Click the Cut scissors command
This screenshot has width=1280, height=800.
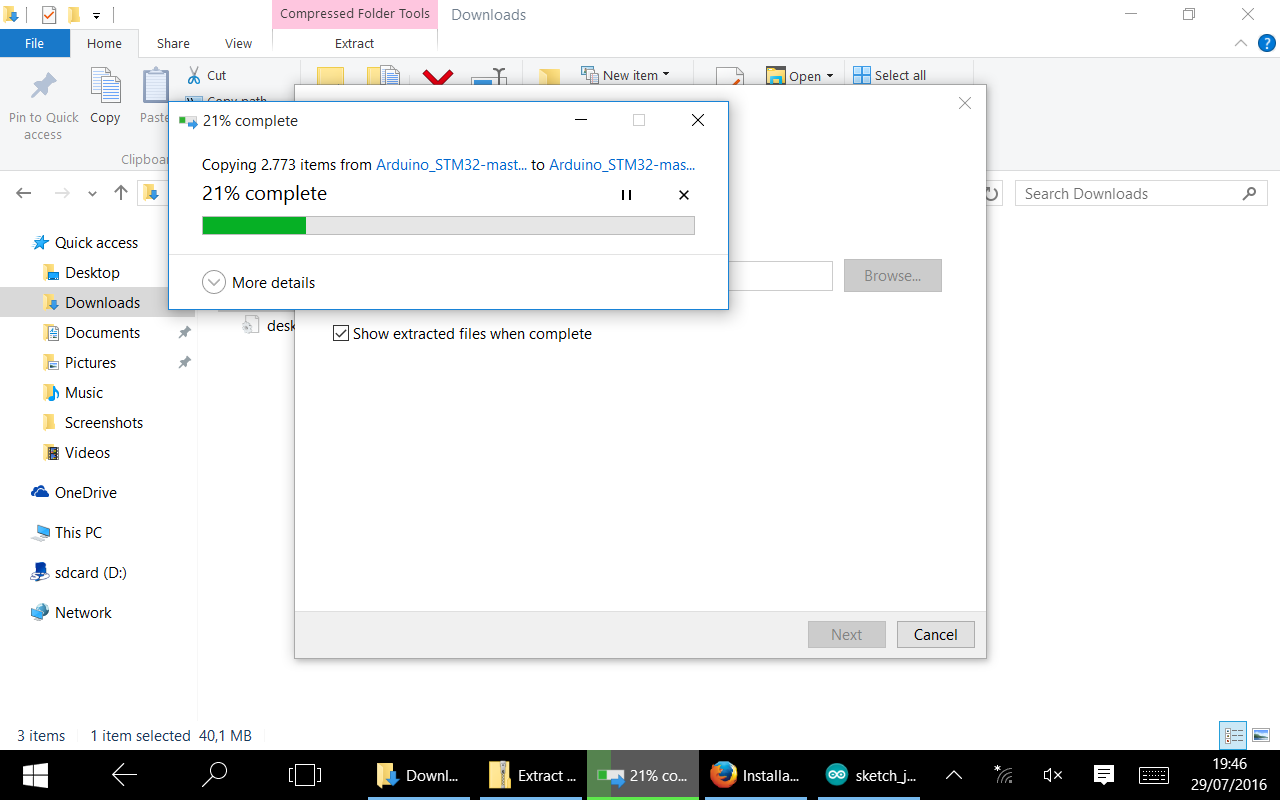(207, 75)
